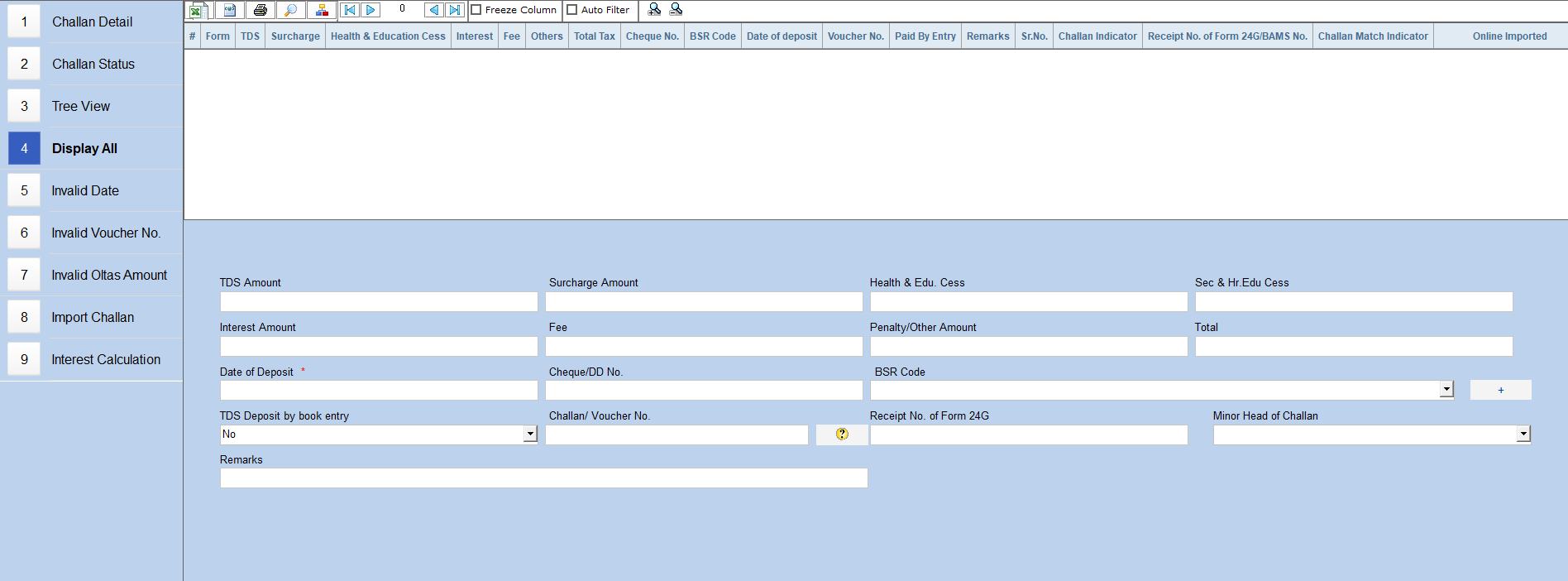
Task: Click TDS Amount input field
Action: pos(379,301)
